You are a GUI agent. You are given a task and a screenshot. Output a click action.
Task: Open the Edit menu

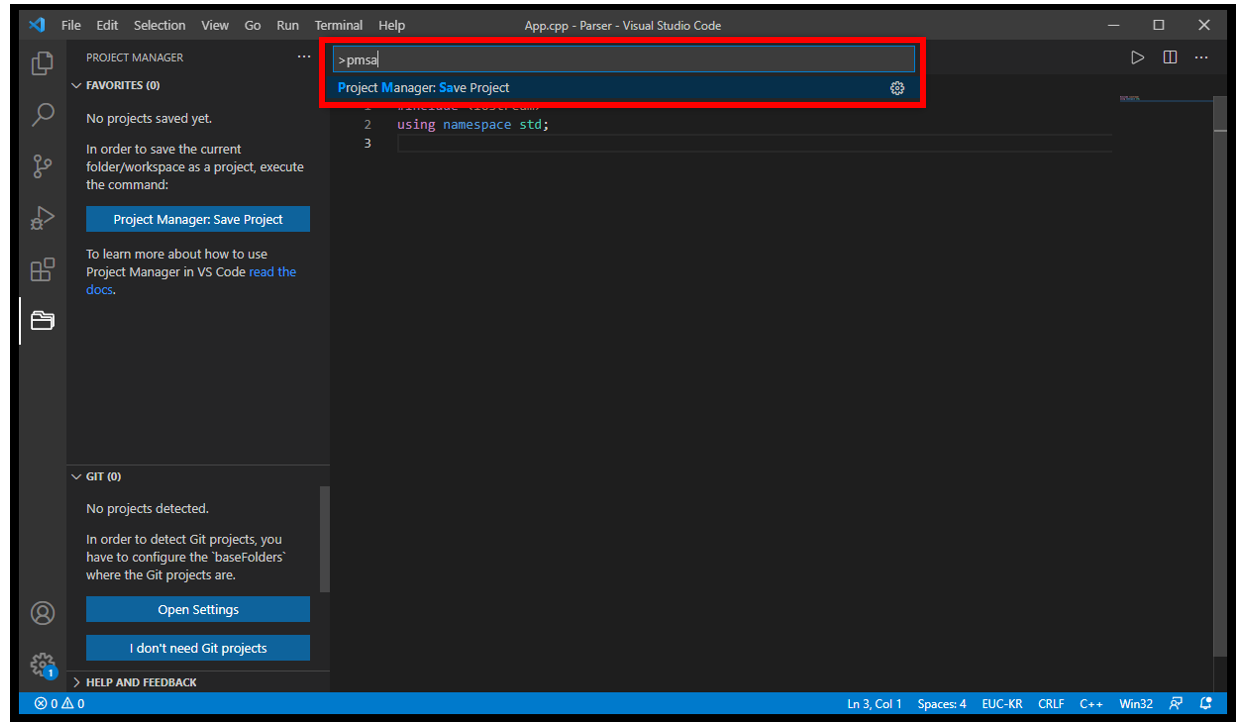pyautogui.click(x=107, y=25)
